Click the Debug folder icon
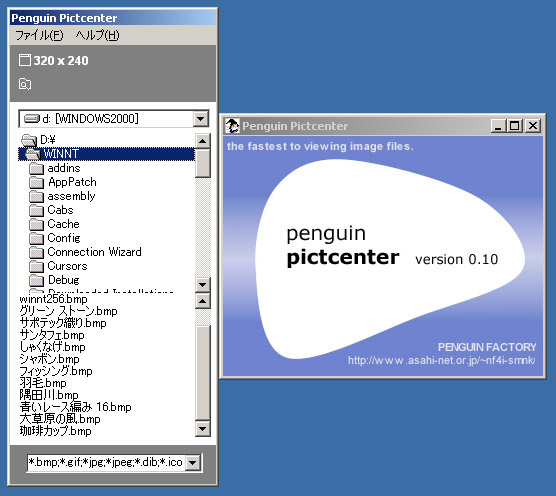Viewport: 556px width, 496px height. point(36,280)
